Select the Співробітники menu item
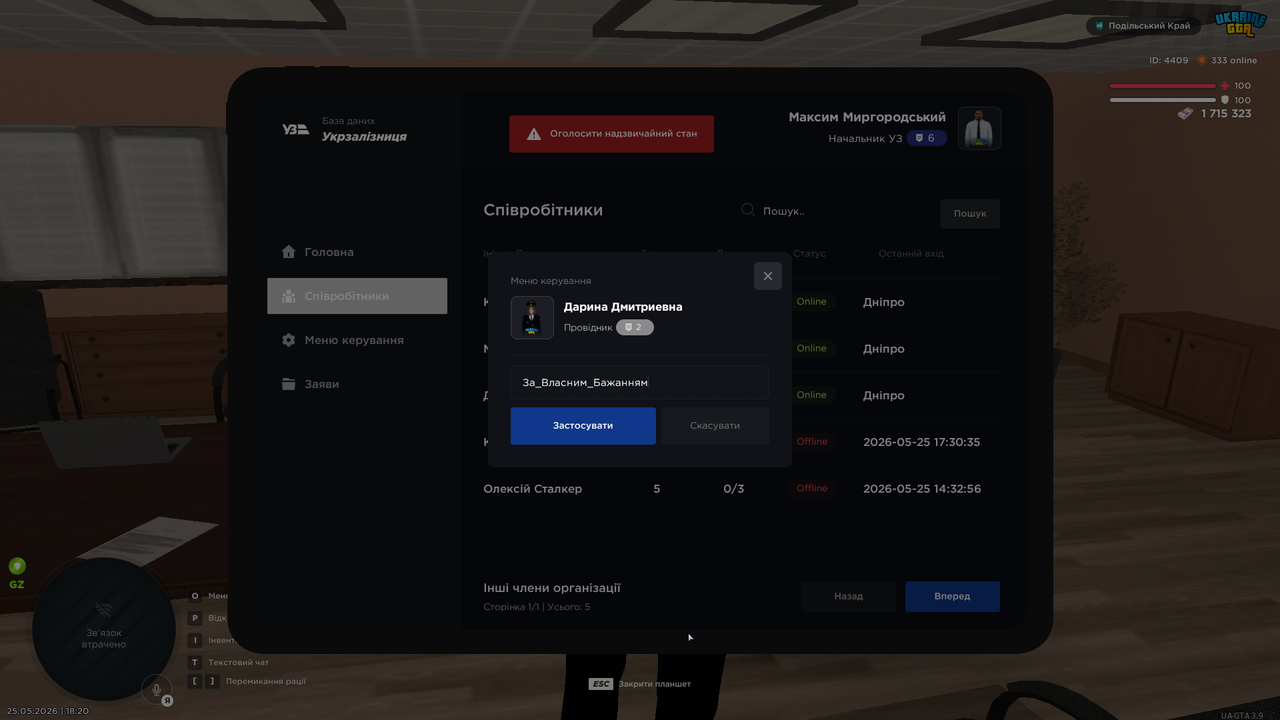1280x720 pixels. (357, 296)
